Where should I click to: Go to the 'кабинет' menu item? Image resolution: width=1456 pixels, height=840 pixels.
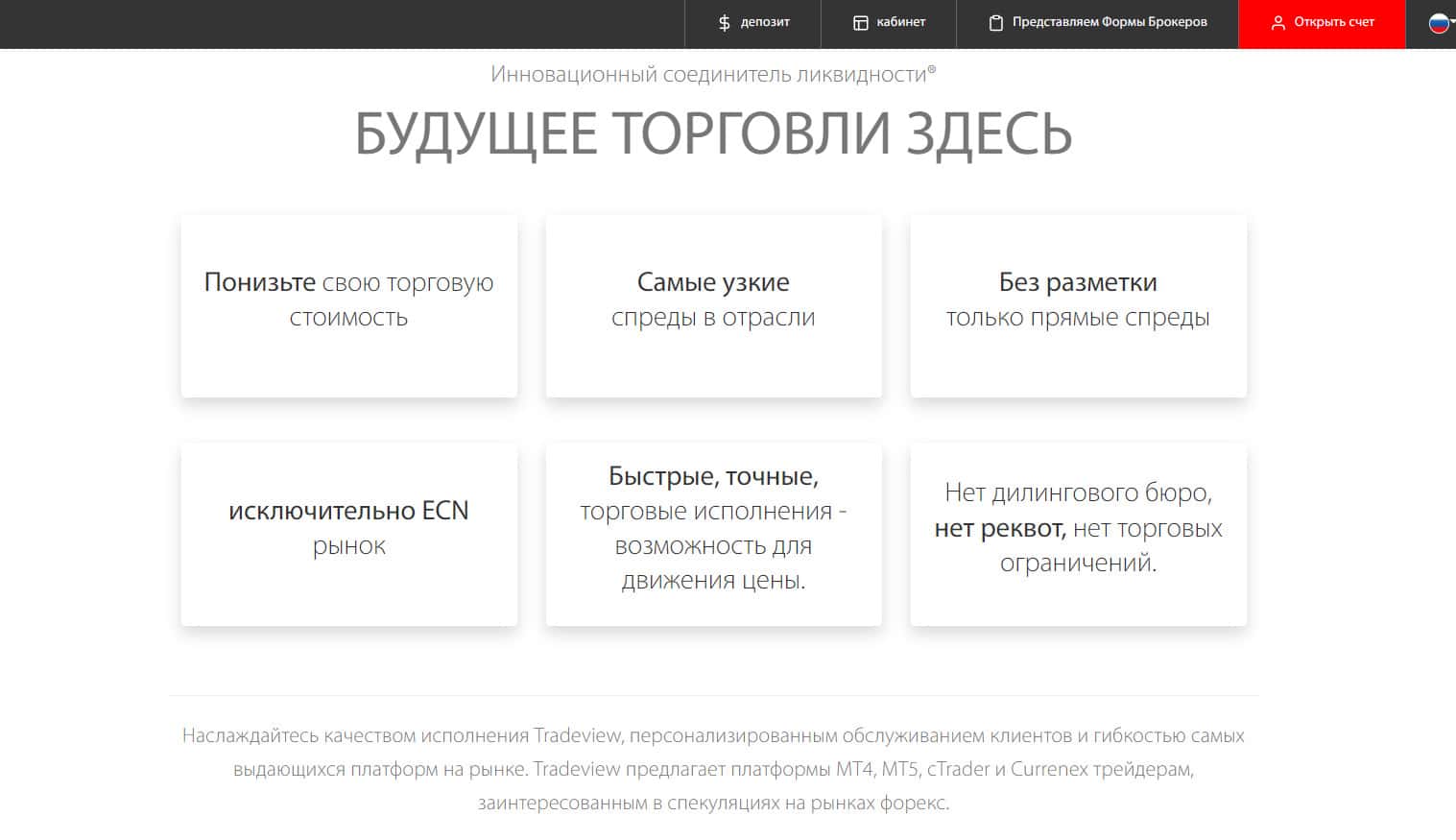(x=900, y=22)
